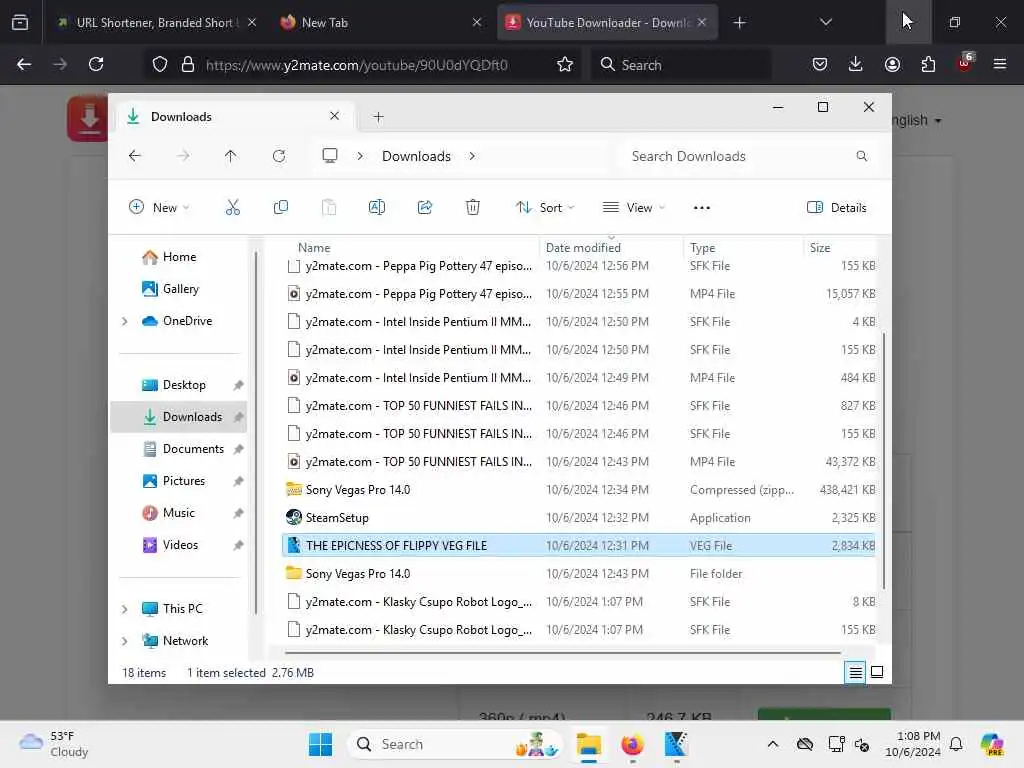Open See more options ellipsis menu

[x=702, y=208]
